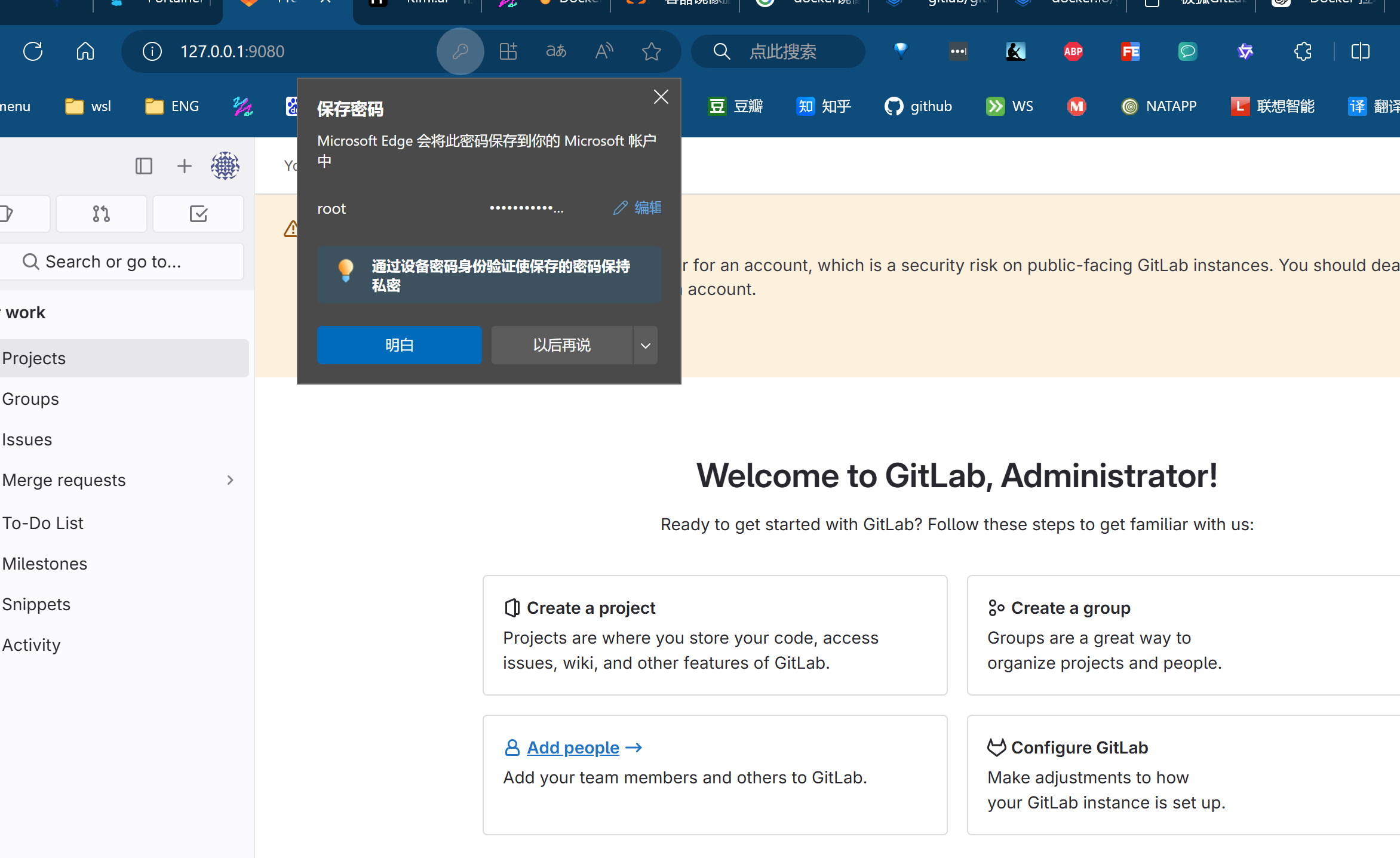Viewport: 1400px width, 858px height.
Task: Click the password key icon in address bar
Action: click(460, 51)
